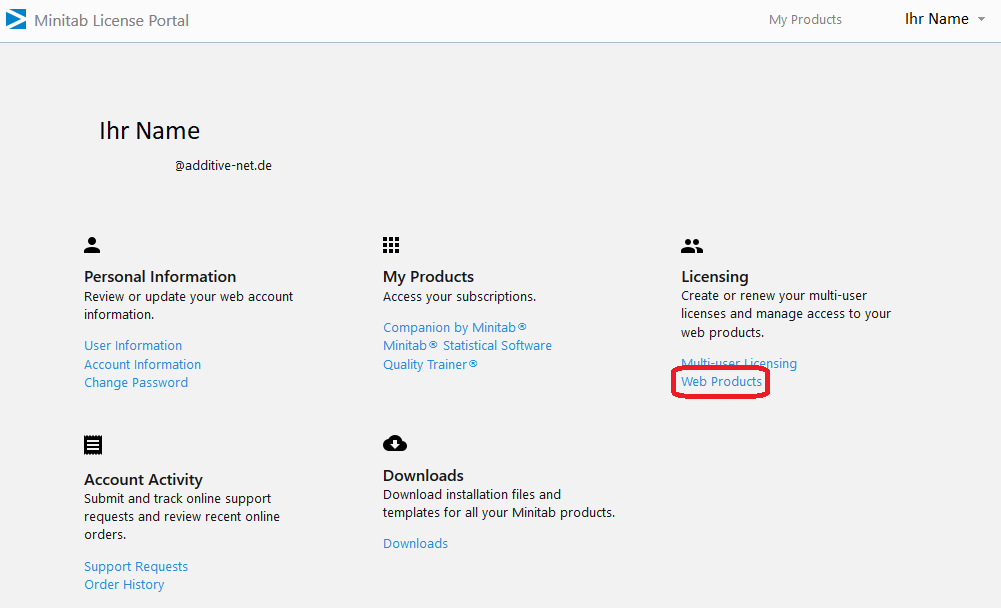The height and width of the screenshot is (608, 1001).
Task: Click the Account Activity heading
Action: (143, 480)
